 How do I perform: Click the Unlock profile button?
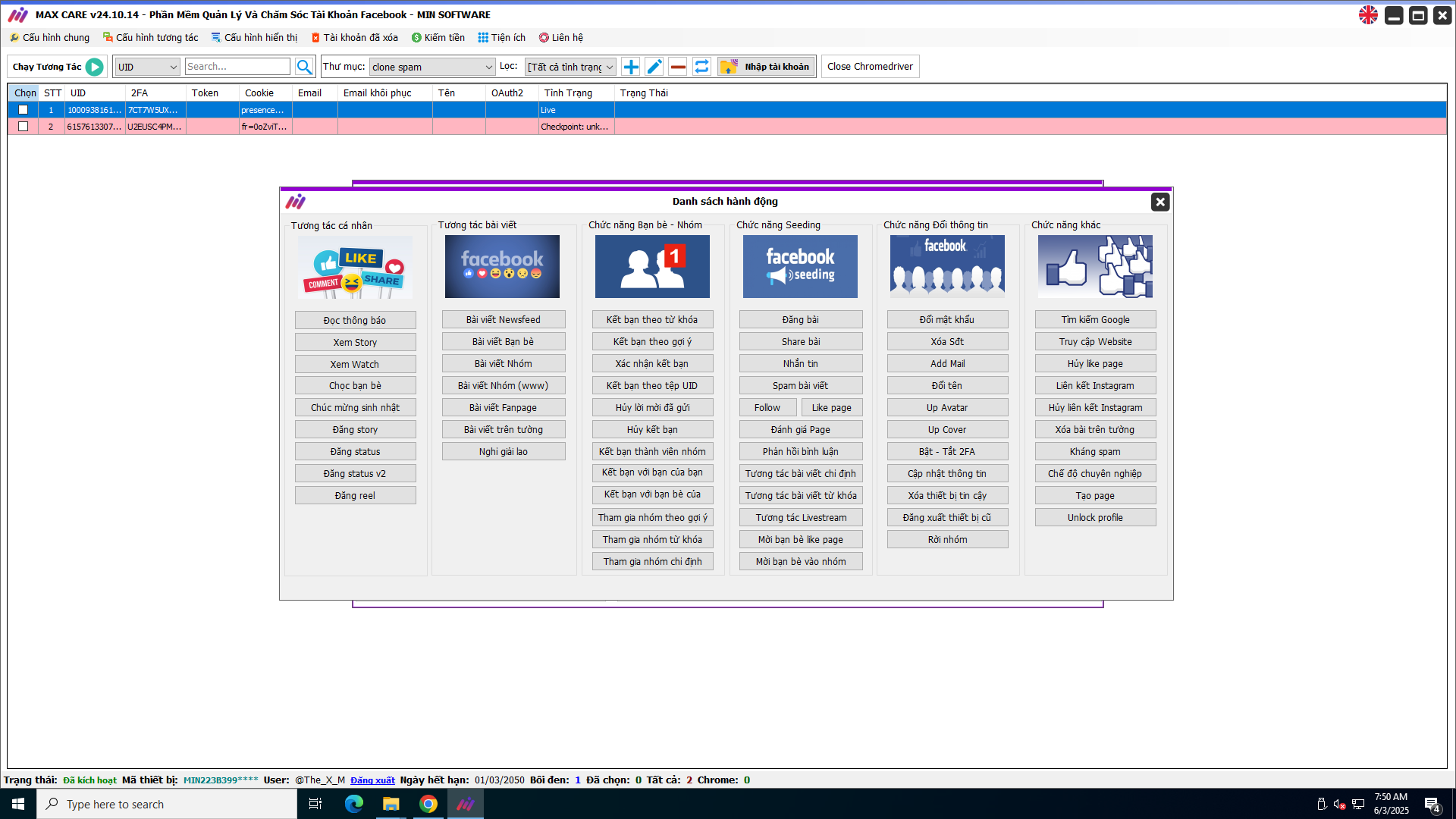coord(1095,517)
